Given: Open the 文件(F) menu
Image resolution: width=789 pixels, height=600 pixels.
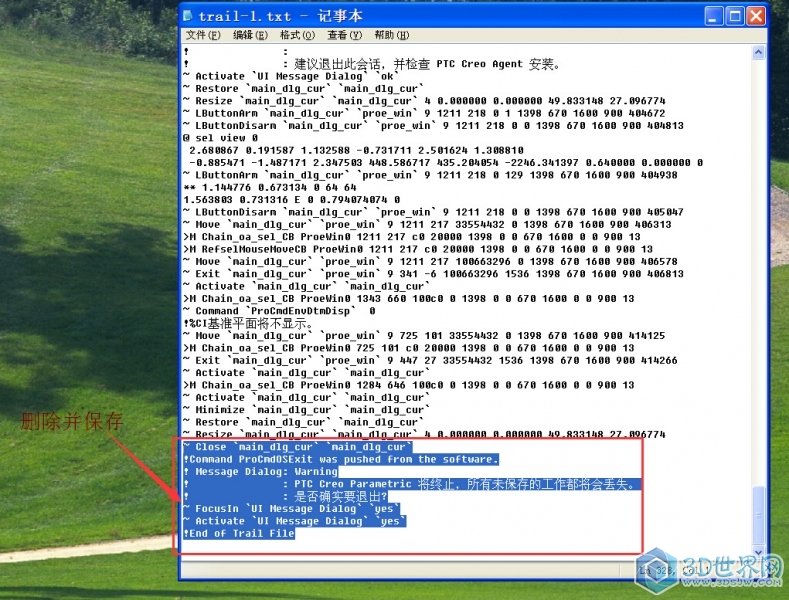Looking at the screenshot, I should point(203,35).
